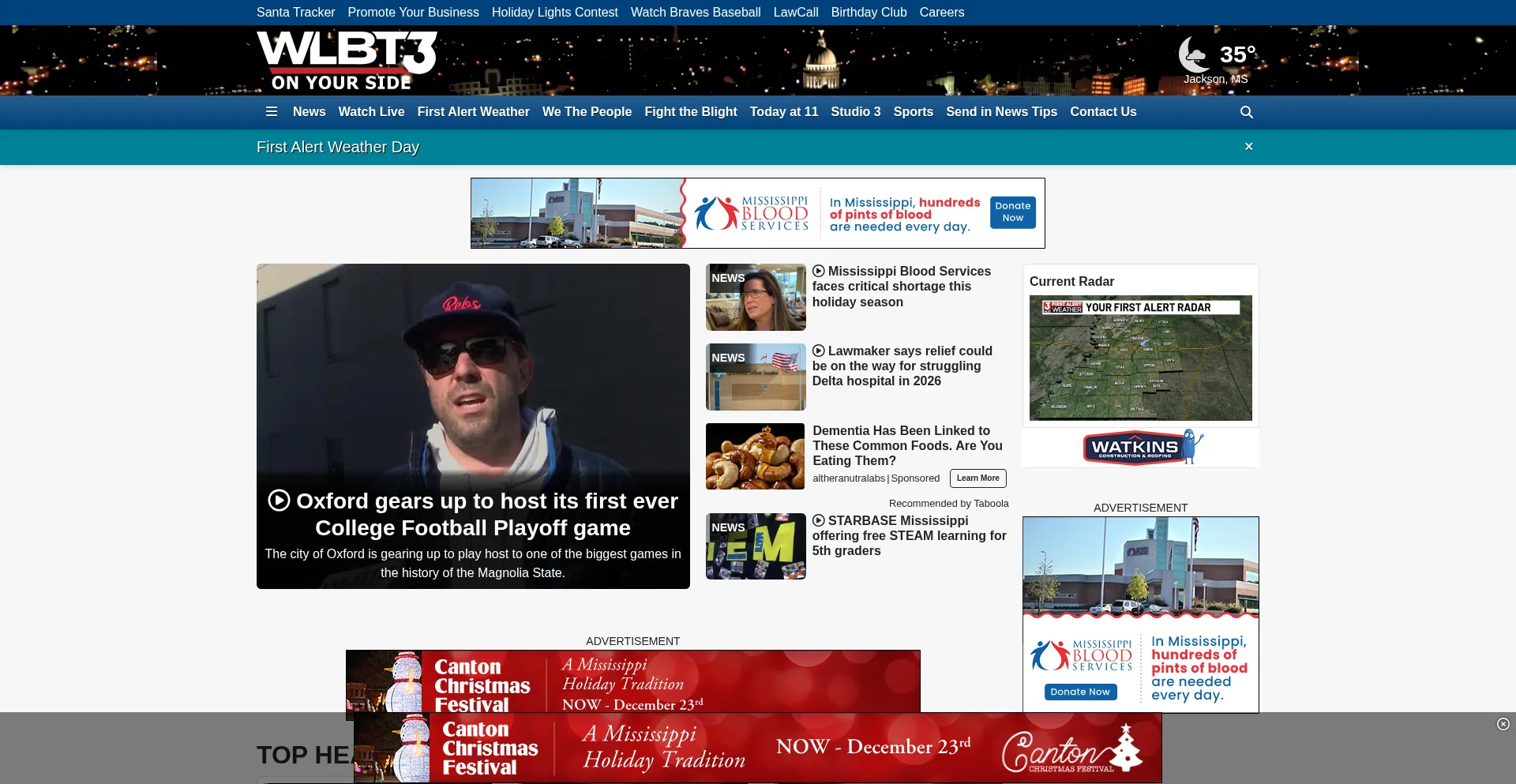Open the Sports section
Screen dimensions: 1516x784
[914, 112]
